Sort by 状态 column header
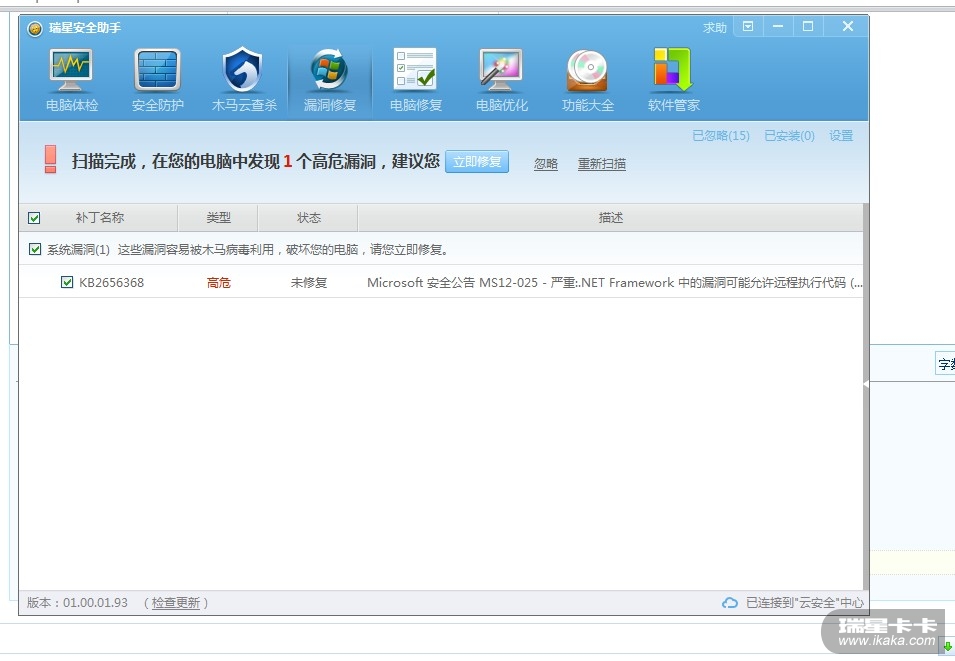955x661 pixels. pos(308,217)
